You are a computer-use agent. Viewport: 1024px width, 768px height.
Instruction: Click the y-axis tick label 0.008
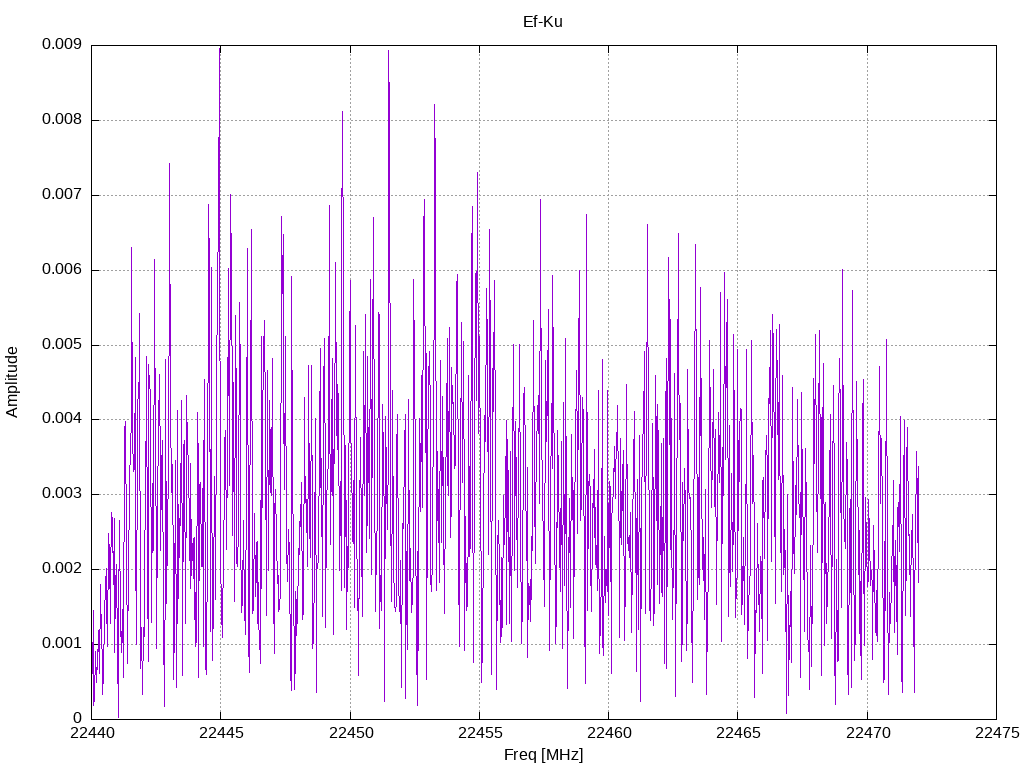pos(62,120)
